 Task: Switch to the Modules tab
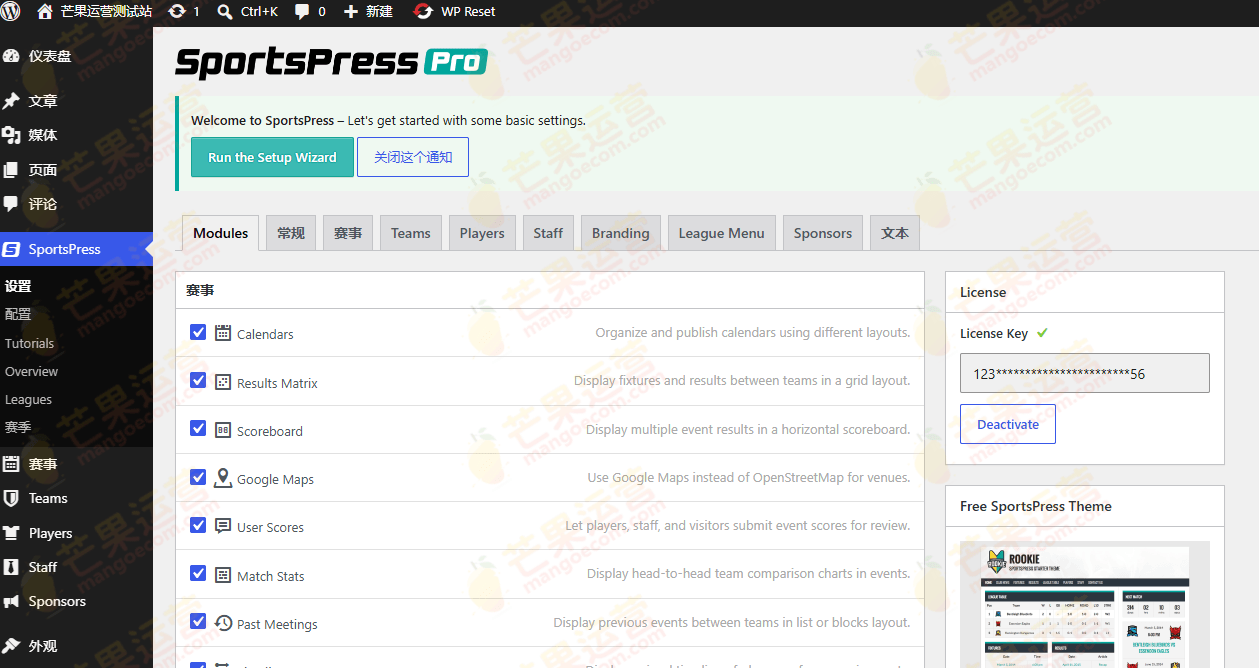pos(220,233)
